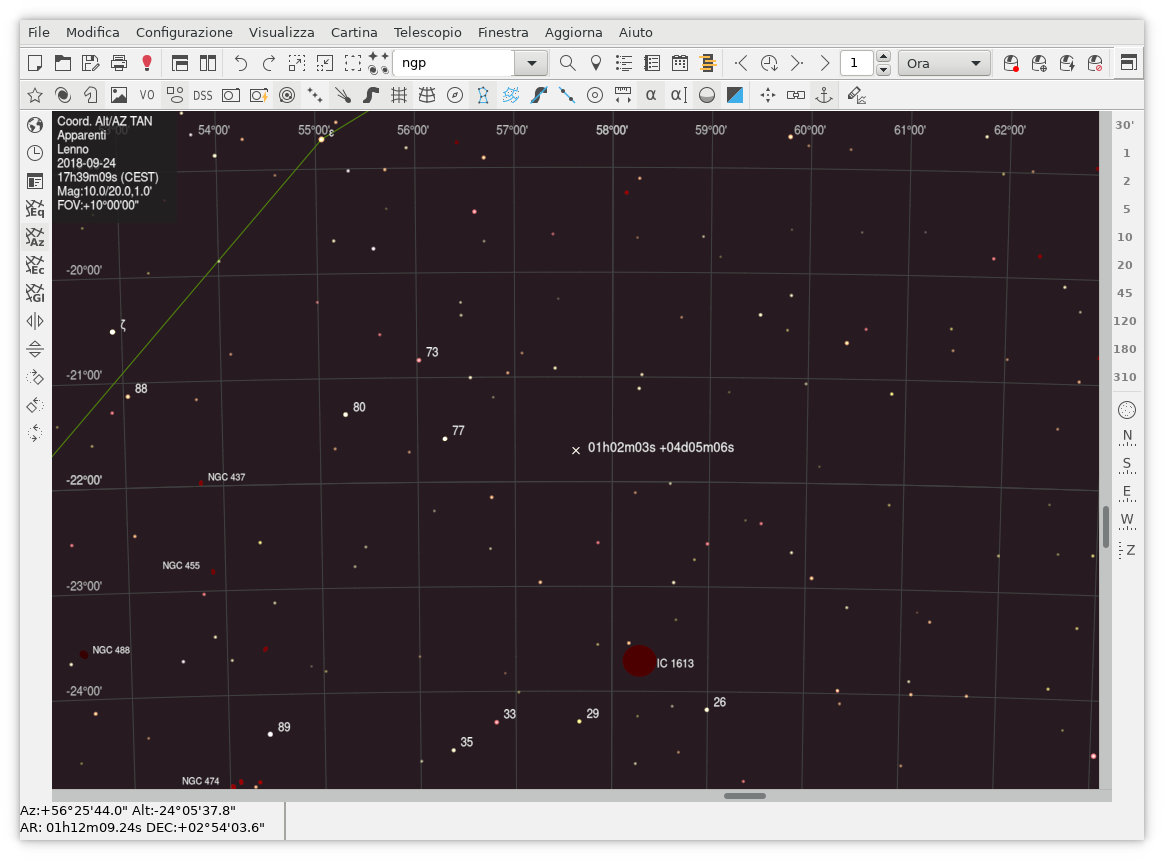Click the sky background color icon
1164x860 pixels.
(x=735, y=95)
